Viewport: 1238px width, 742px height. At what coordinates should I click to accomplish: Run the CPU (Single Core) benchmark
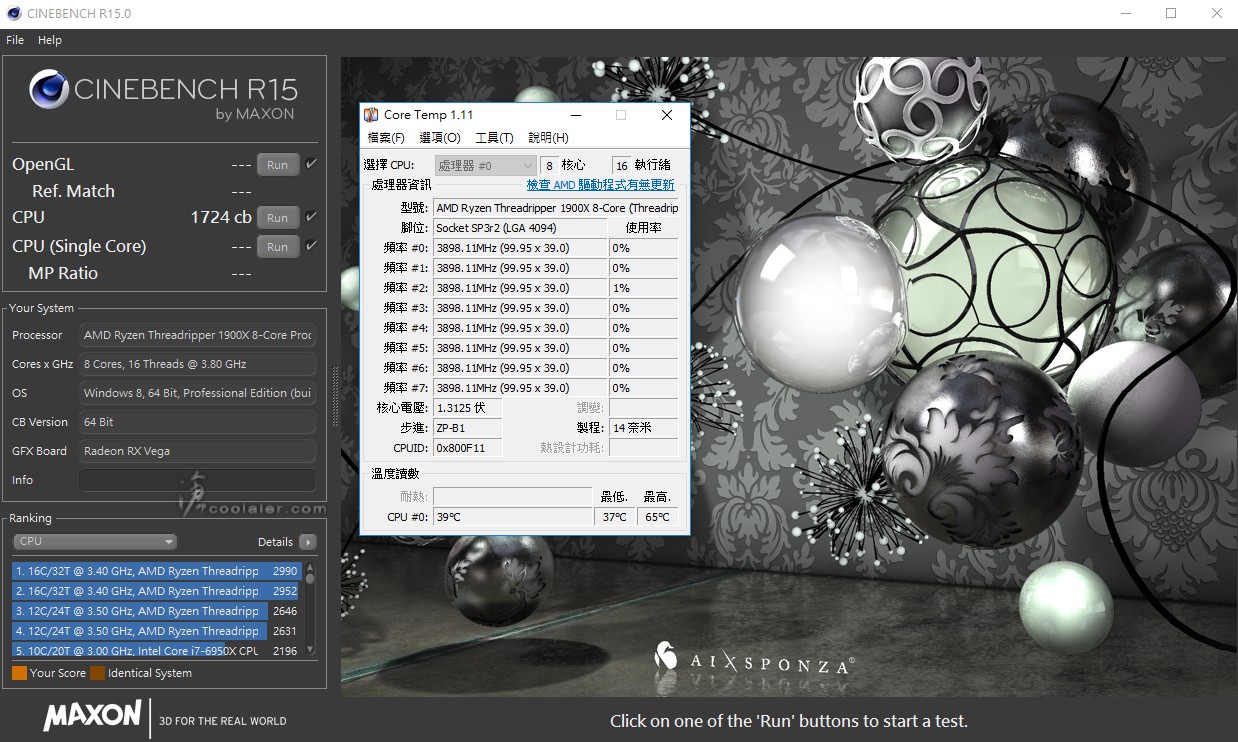click(x=278, y=246)
